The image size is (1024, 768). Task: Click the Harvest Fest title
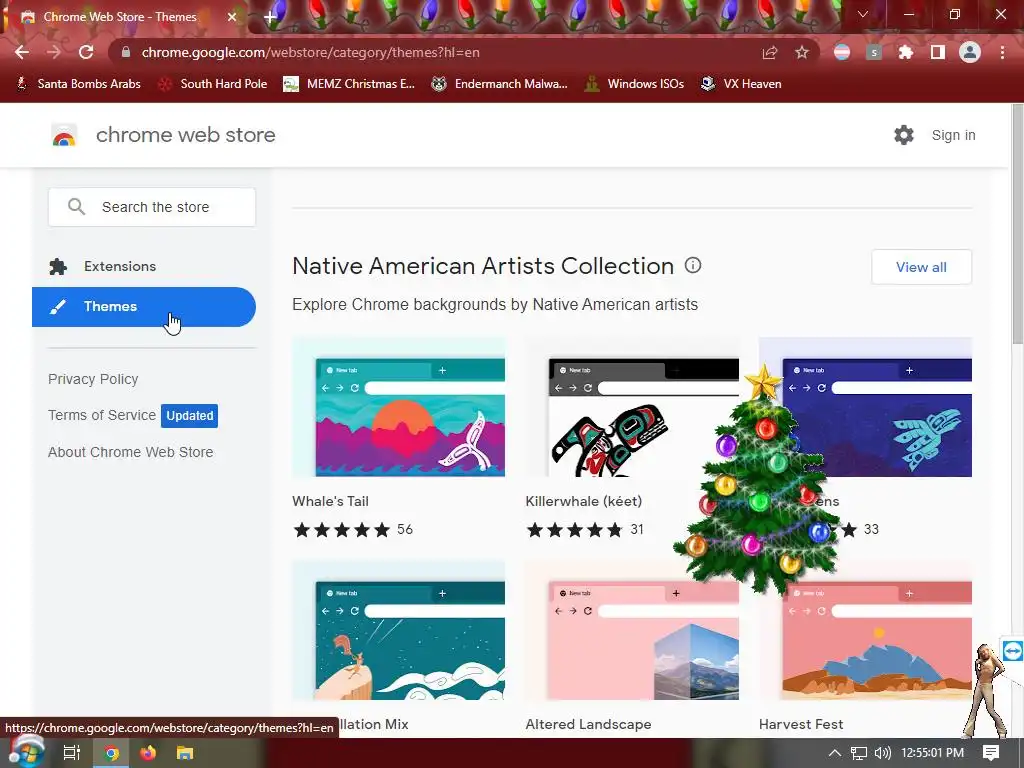(x=801, y=724)
